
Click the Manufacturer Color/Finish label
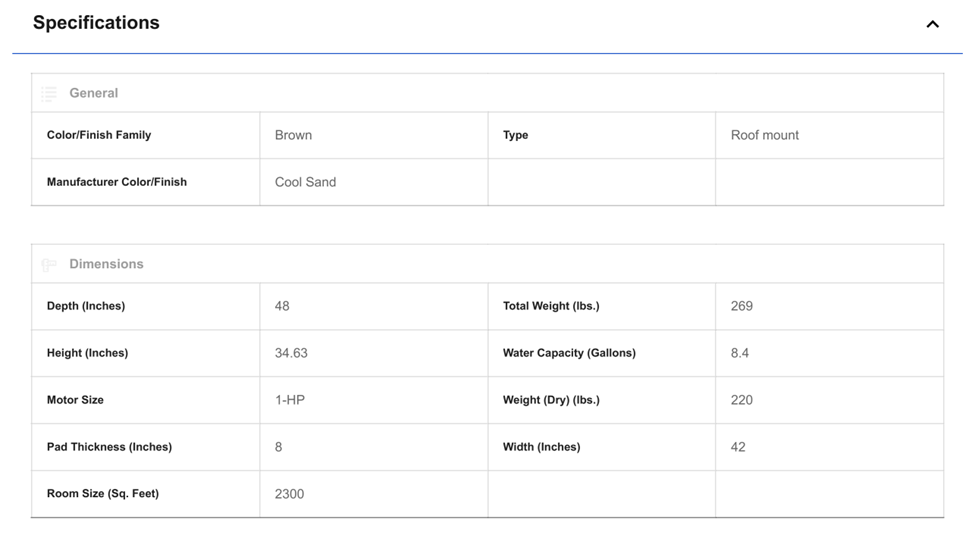[117, 182]
